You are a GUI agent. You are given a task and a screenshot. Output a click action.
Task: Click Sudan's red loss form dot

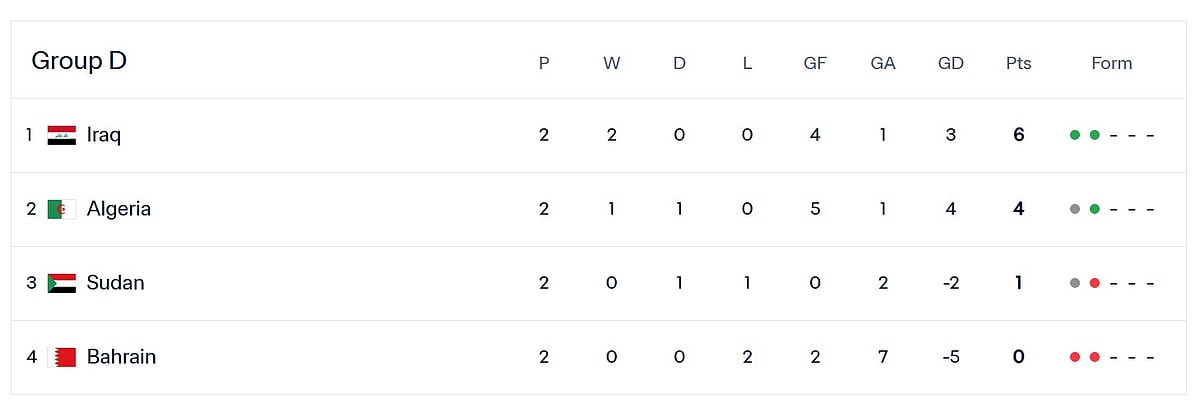pyautogui.click(x=1095, y=283)
